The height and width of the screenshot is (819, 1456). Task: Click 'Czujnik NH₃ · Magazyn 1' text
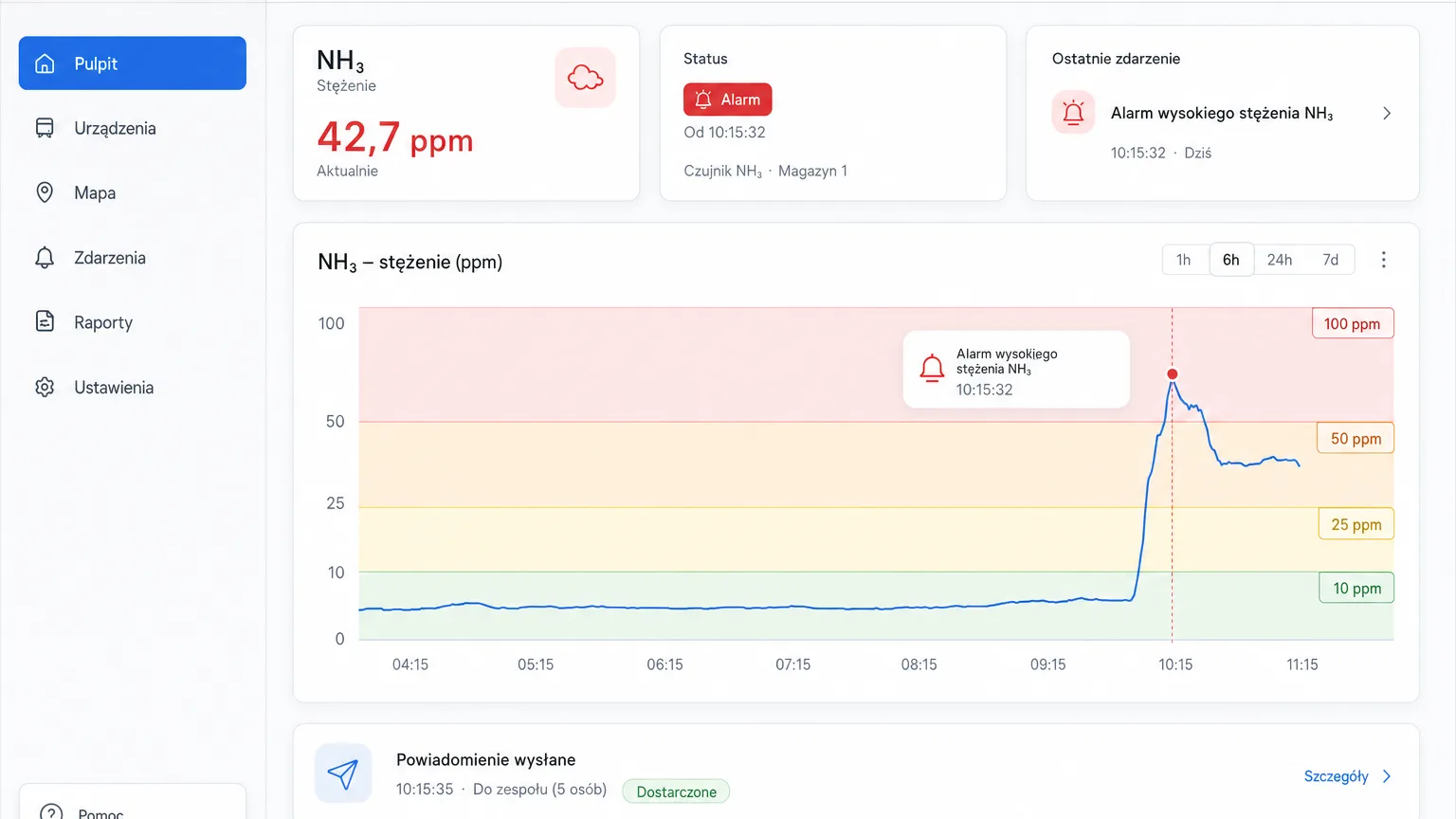pyautogui.click(x=766, y=172)
